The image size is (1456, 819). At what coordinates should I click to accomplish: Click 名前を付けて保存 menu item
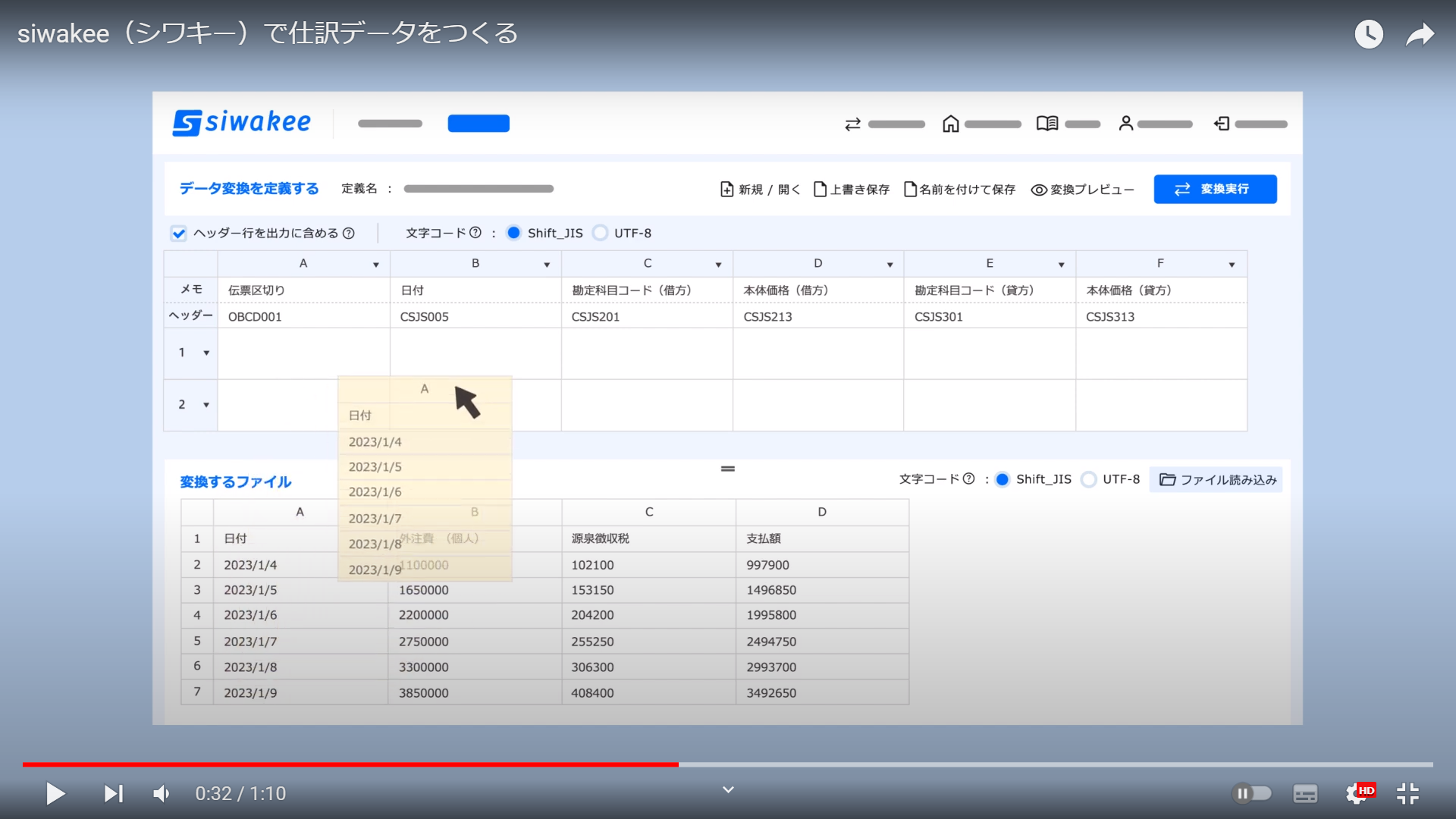click(959, 190)
